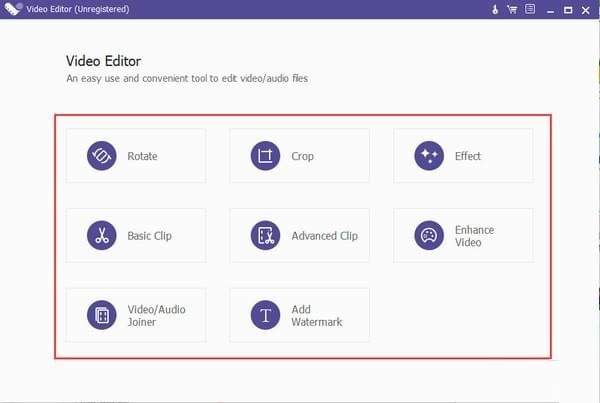This screenshot has width=600, height=403.
Task: Click the 'Video Editor' heading text
Action: [x=103, y=61]
